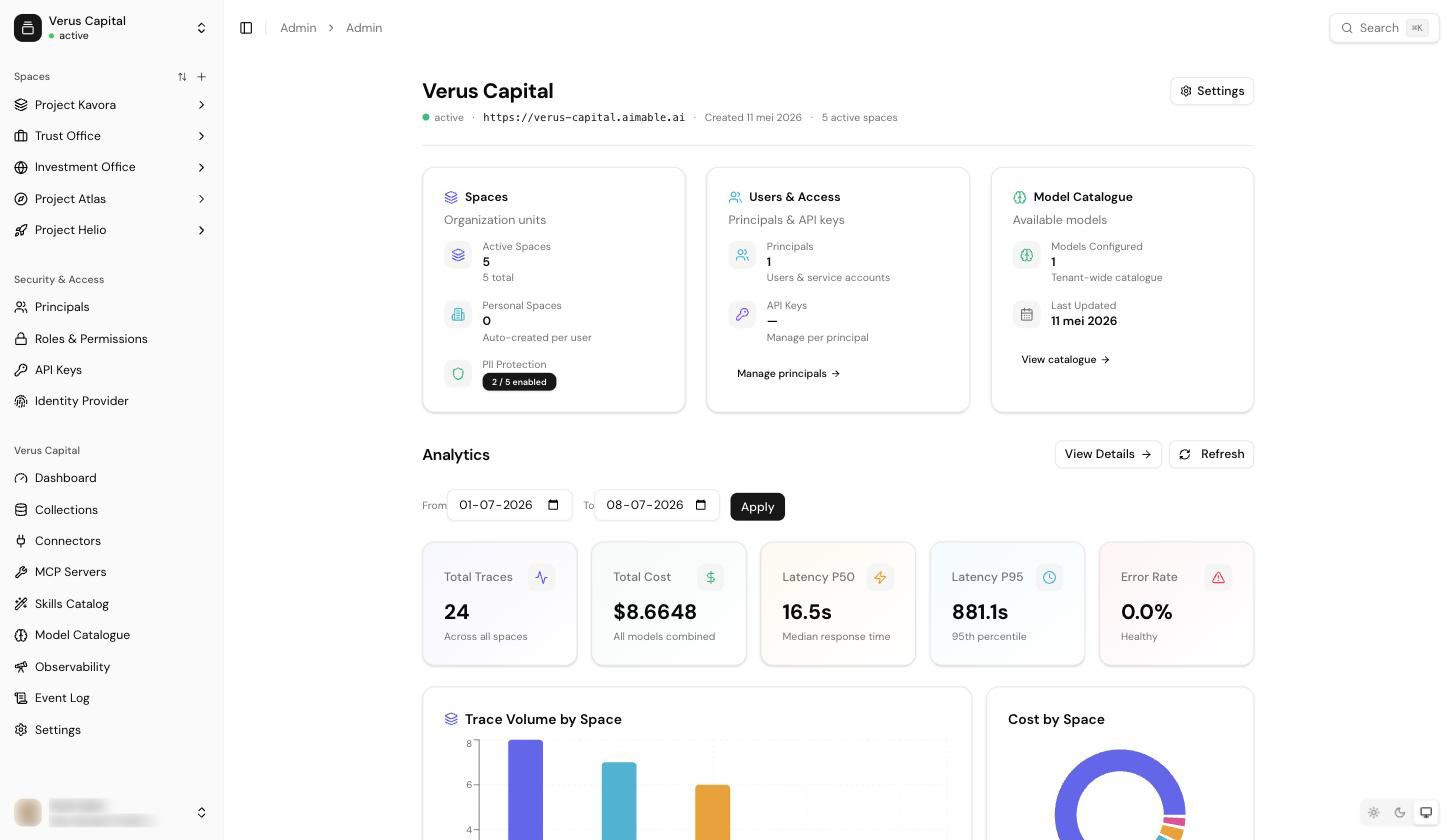Sort spaces using the arrows icon
The width and height of the screenshot is (1454, 840).
pyautogui.click(x=182, y=77)
